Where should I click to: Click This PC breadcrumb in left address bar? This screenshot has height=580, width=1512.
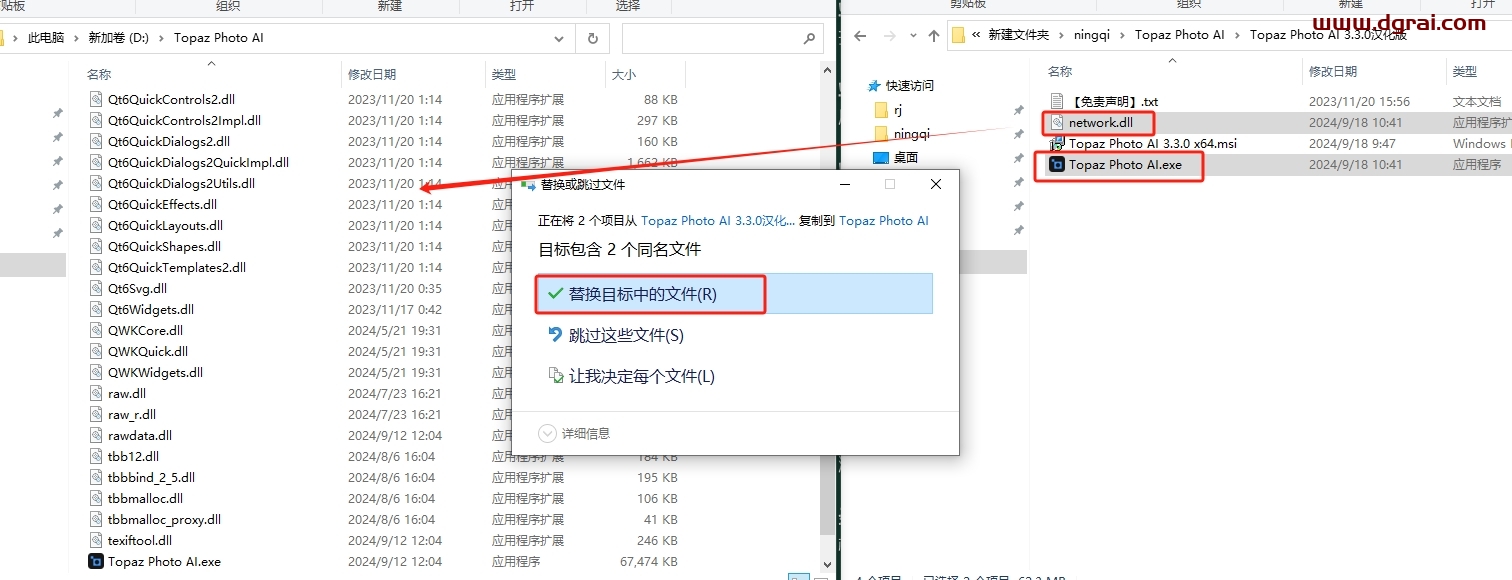click(x=46, y=38)
